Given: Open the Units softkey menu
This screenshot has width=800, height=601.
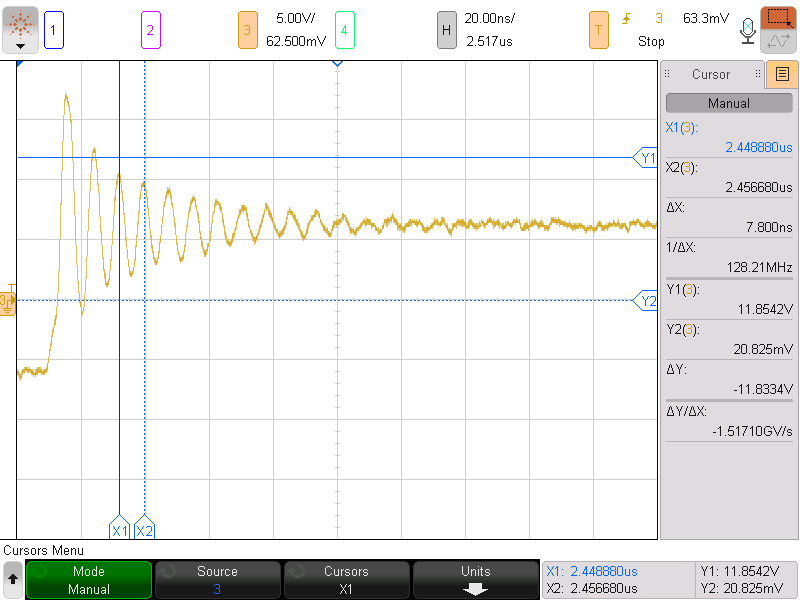Looking at the screenshot, I should point(476,580).
